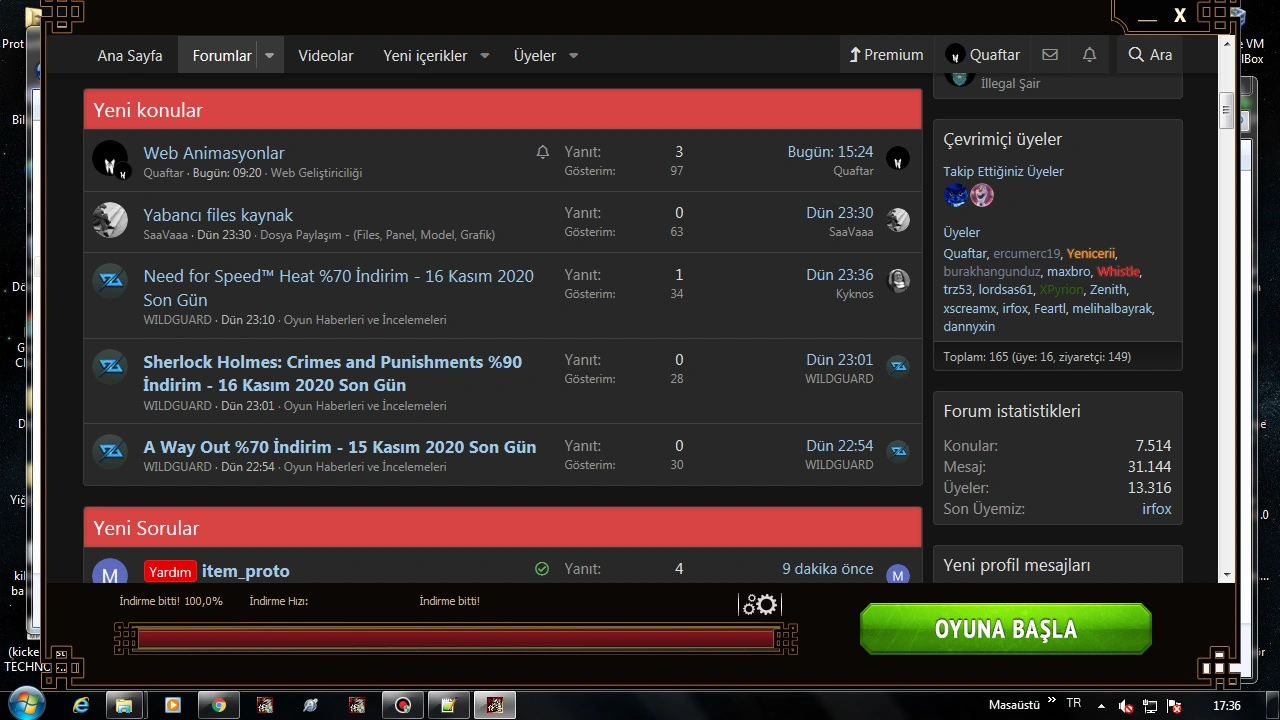Open Internet Explorer from taskbar

pyautogui.click(x=81, y=705)
